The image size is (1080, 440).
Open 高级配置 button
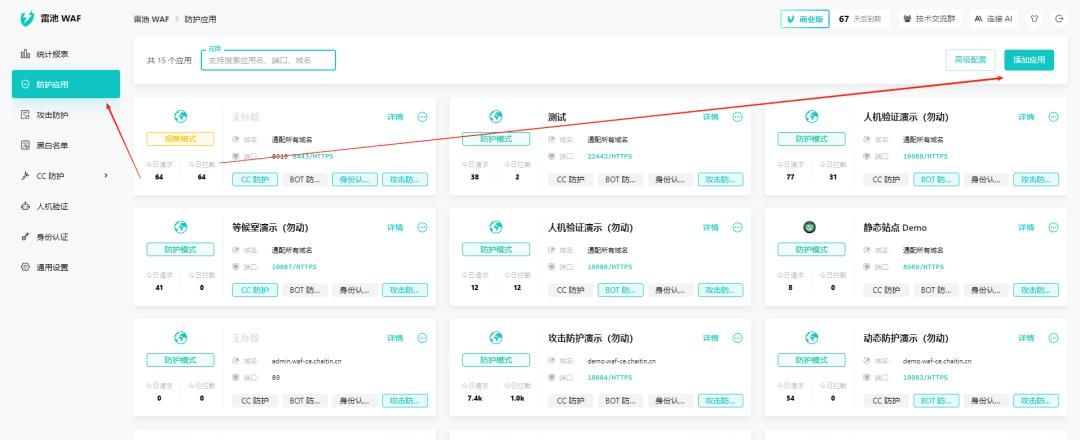[x=970, y=60]
